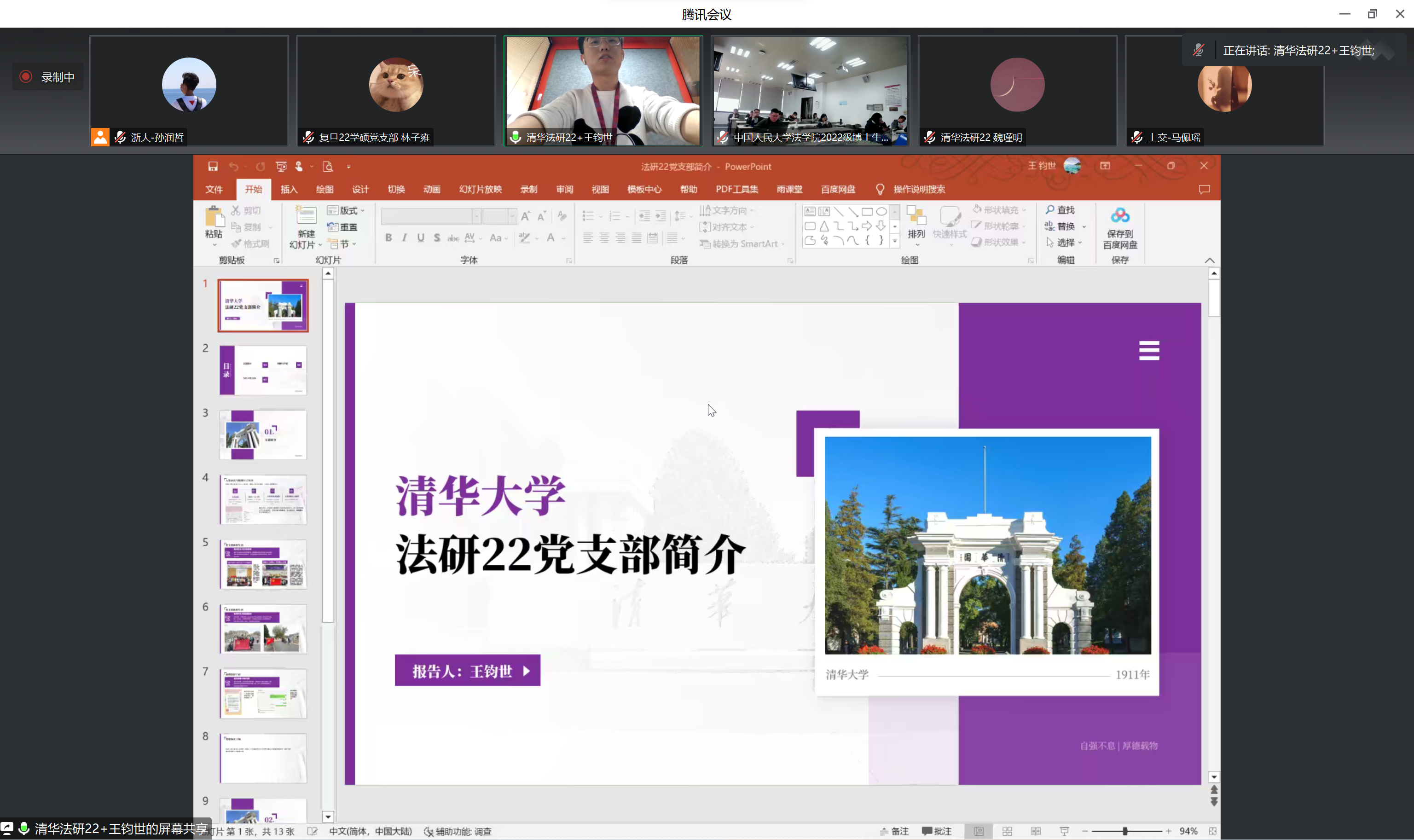1414x840 pixels.
Task: Click the touch/mouse mode hand icon
Action: (300, 167)
